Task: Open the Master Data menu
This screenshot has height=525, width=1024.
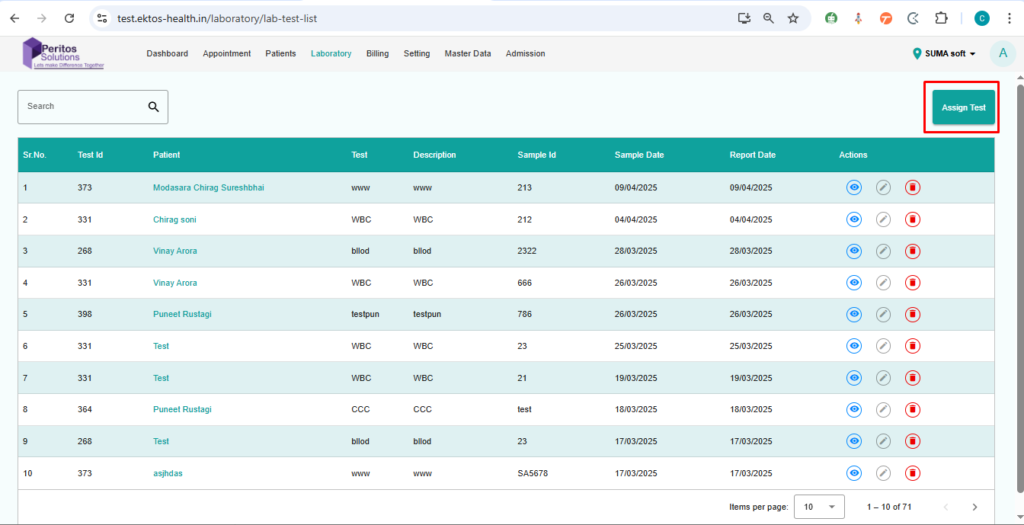Action: click(x=467, y=54)
